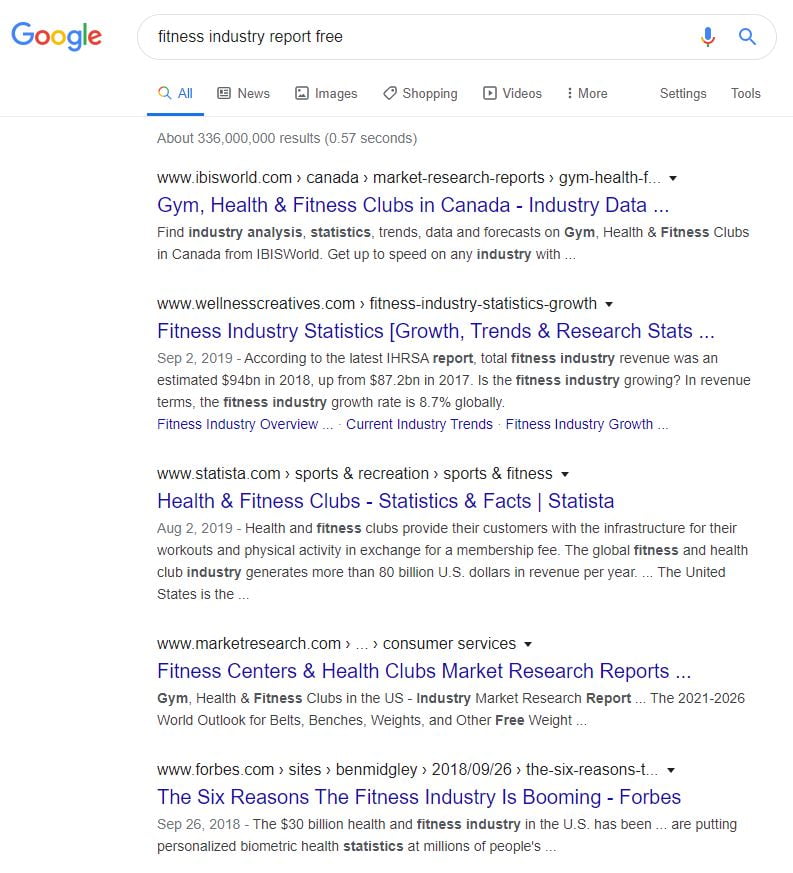793x873 pixels.
Task: Click the 'Sep 2, 2019' snippet date
Action: coord(195,359)
